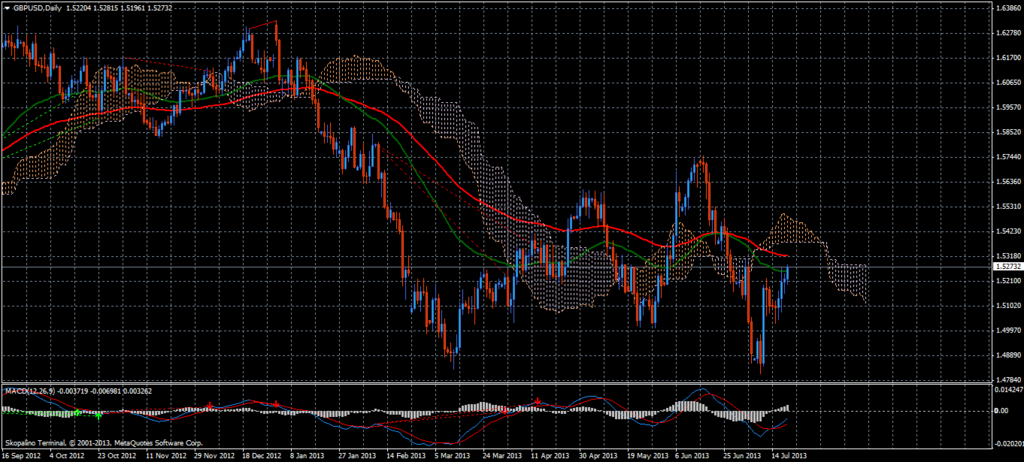The width and height of the screenshot is (1024, 462).
Task: Click the 1.60650 price axis label
Action: point(1010,82)
